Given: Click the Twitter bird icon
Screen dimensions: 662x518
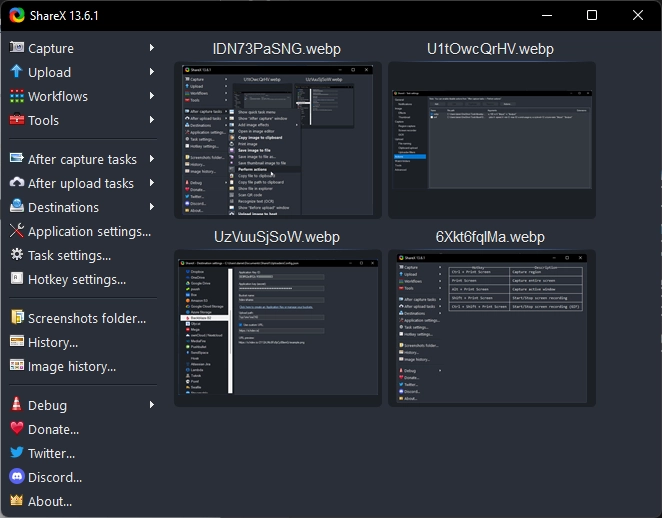Looking at the screenshot, I should pos(16,452).
